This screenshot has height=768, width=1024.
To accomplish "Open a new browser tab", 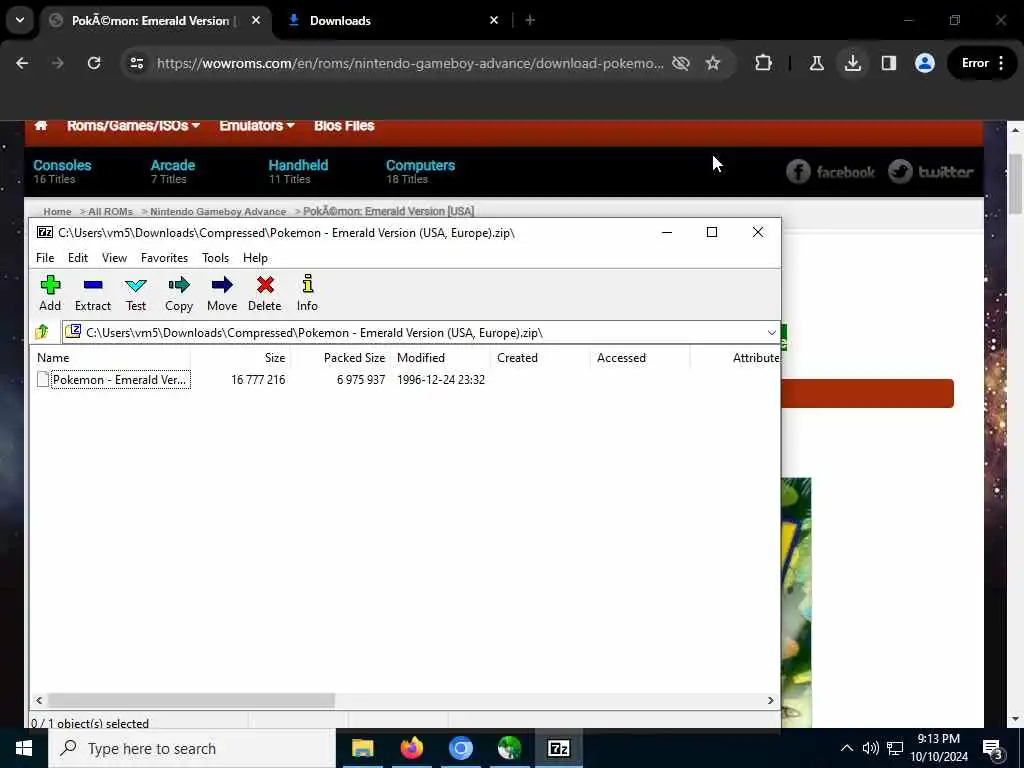I will [530, 20].
